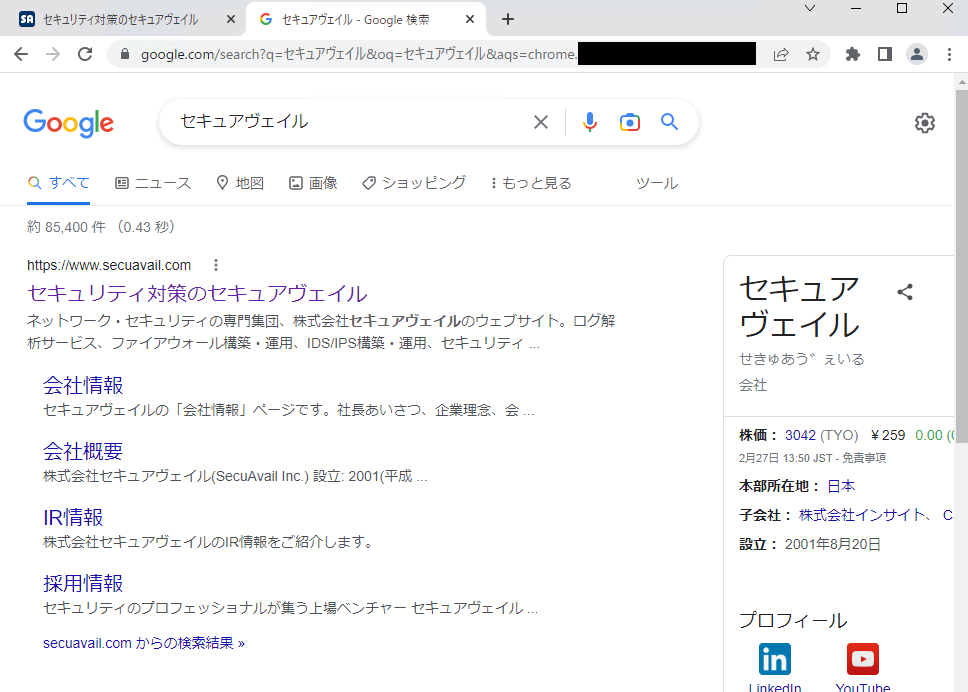
Task: Click in the Google search input field
Action: [352, 122]
